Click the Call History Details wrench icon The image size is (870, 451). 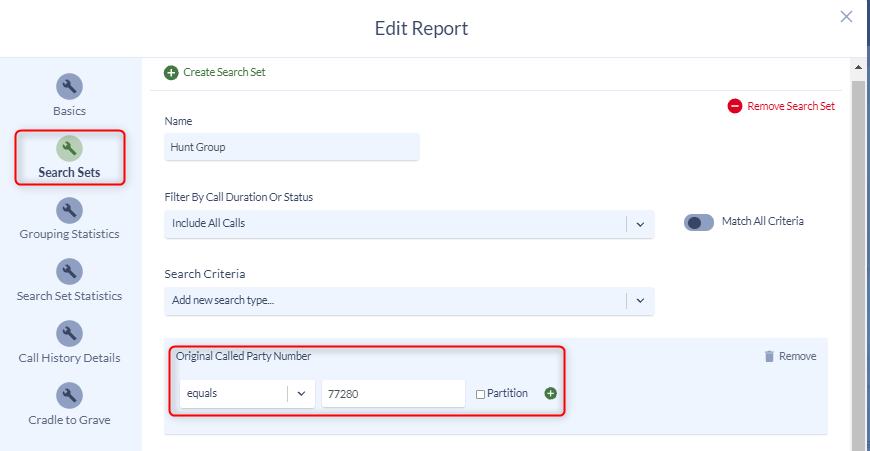(69, 334)
